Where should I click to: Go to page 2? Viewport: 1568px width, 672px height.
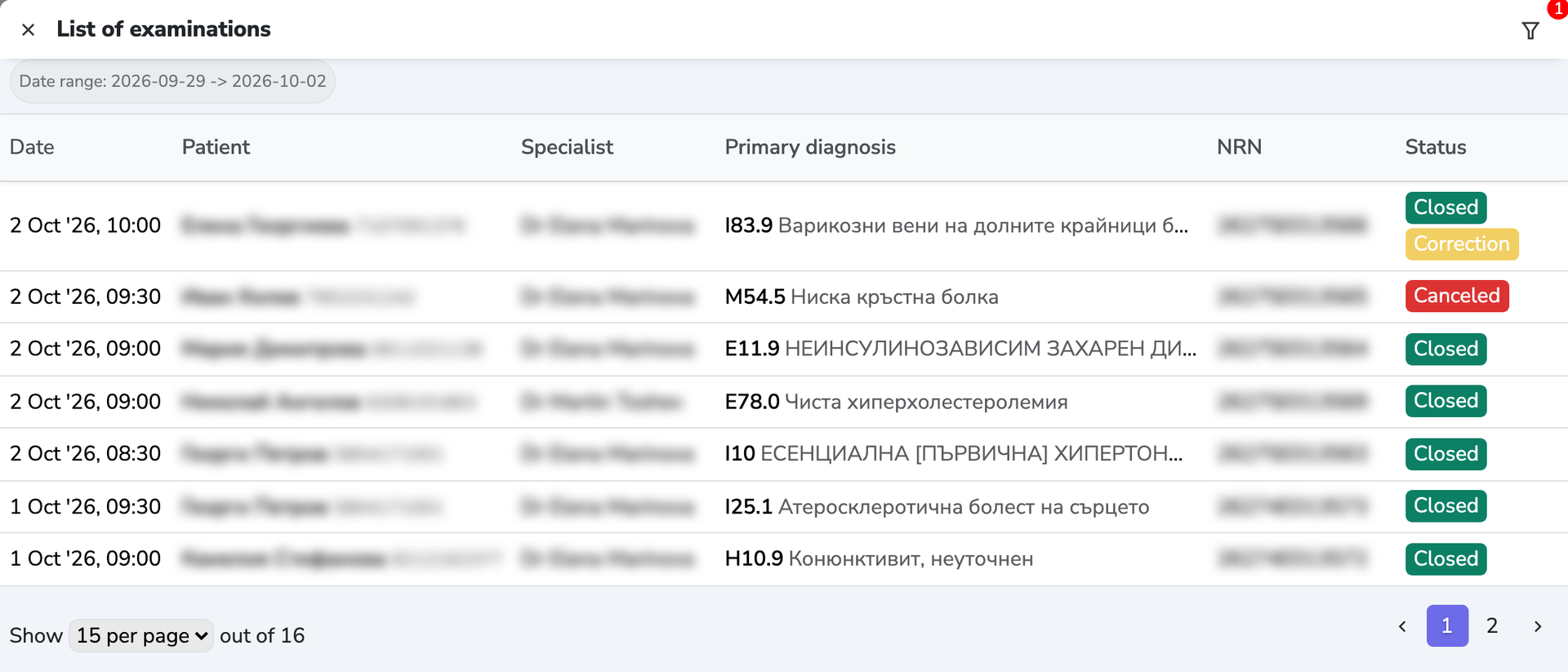1492,625
